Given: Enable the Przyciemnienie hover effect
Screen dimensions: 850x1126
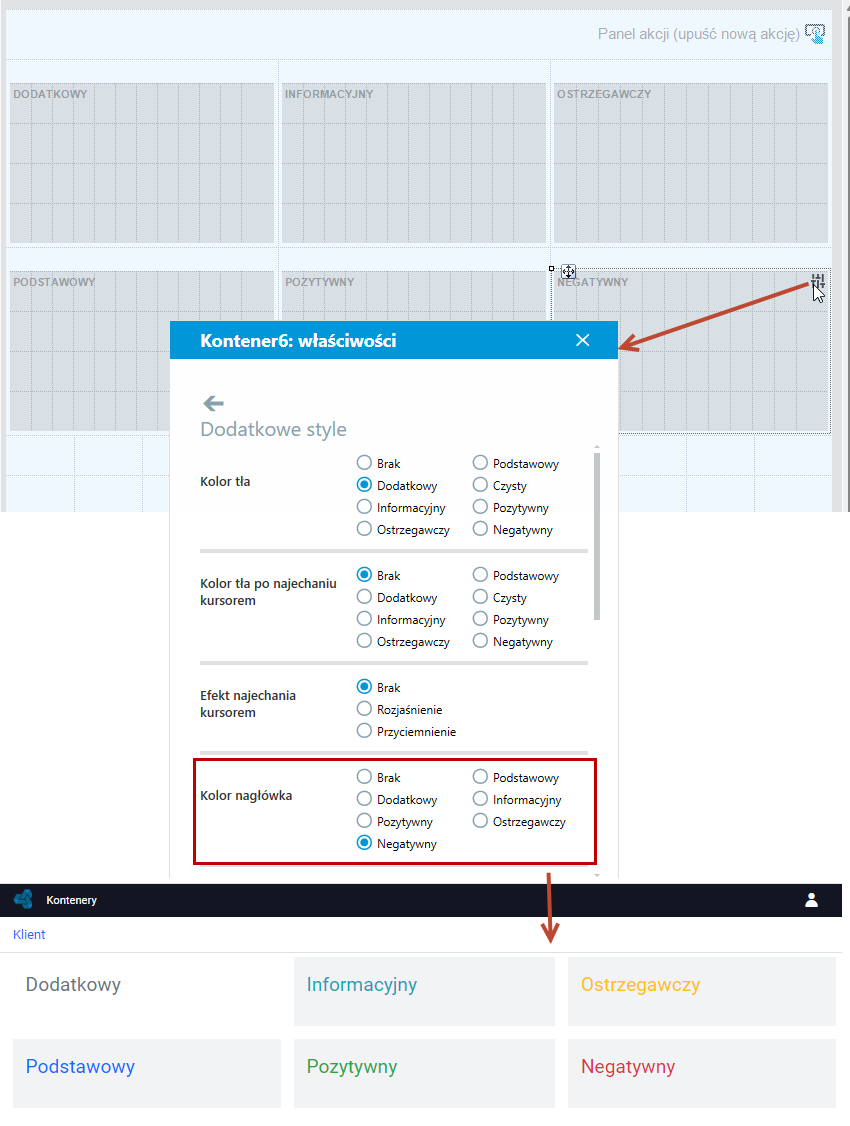Looking at the screenshot, I should coord(365,731).
